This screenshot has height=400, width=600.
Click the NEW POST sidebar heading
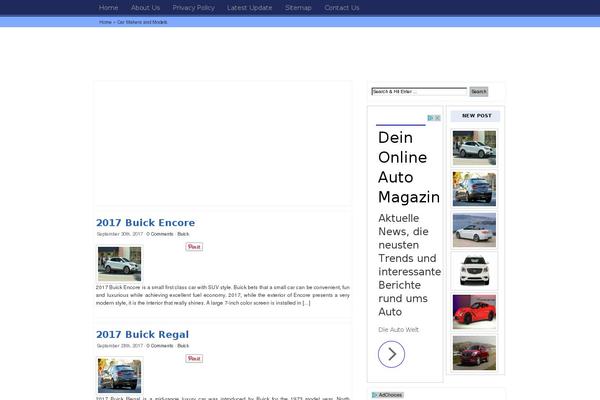pos(476,116)
